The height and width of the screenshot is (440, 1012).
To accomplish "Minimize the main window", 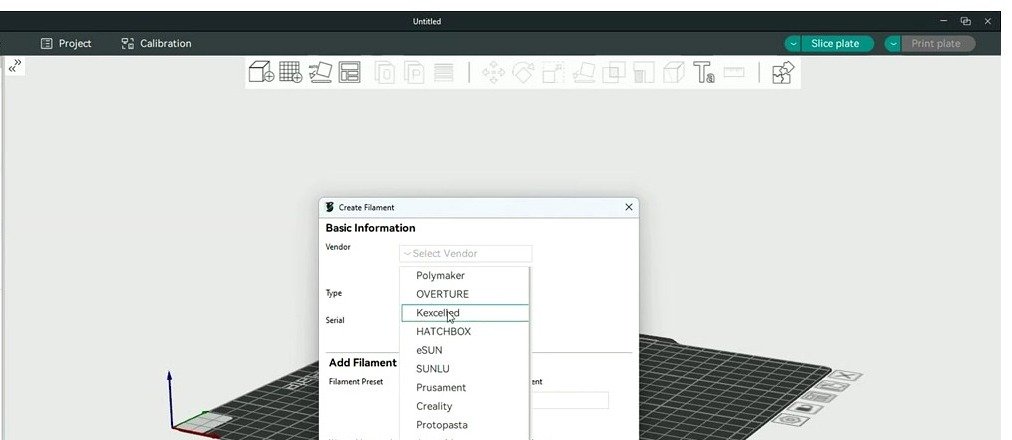I will [944, 21].
